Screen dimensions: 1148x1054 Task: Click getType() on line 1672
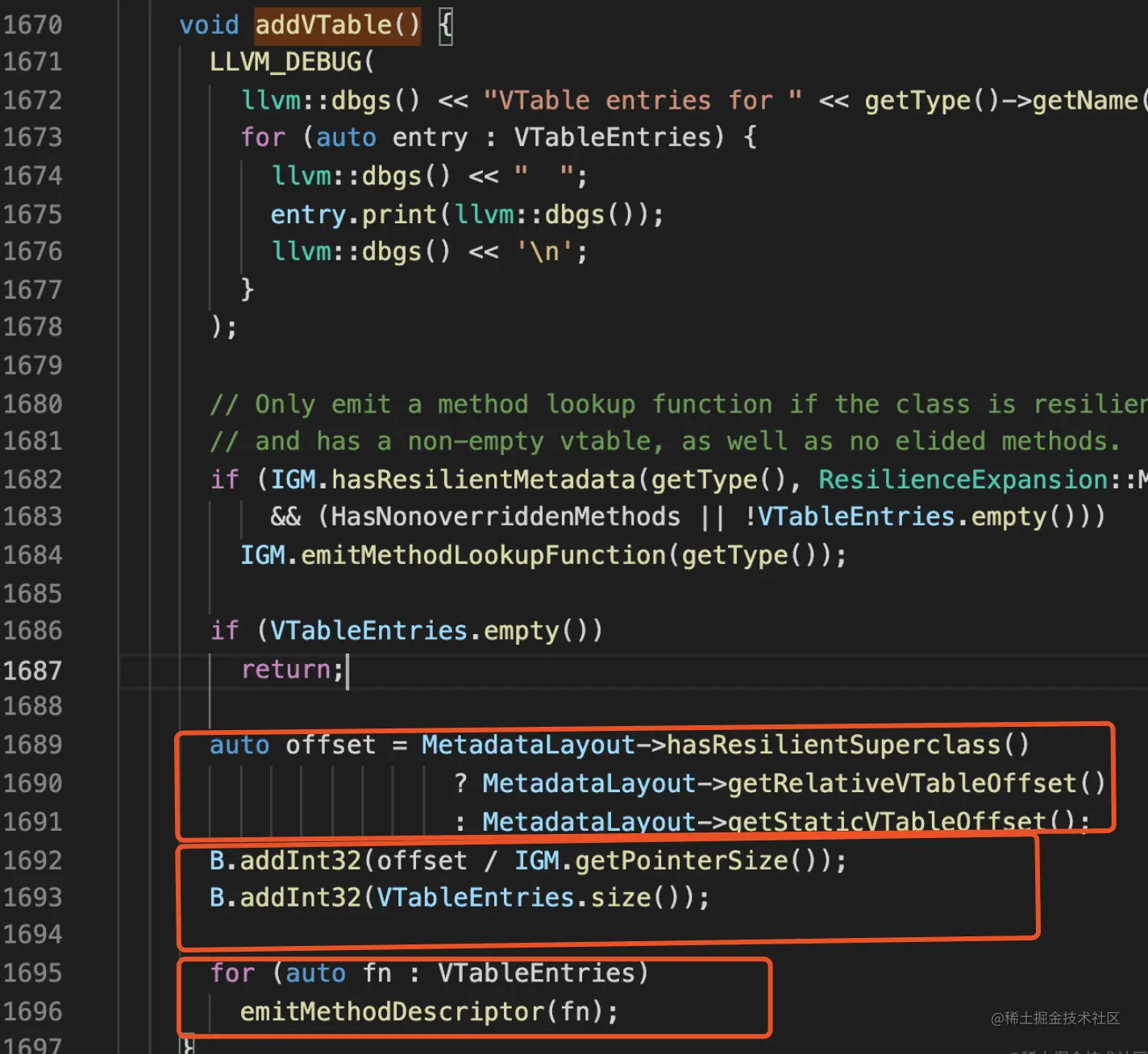pos(933,100)
